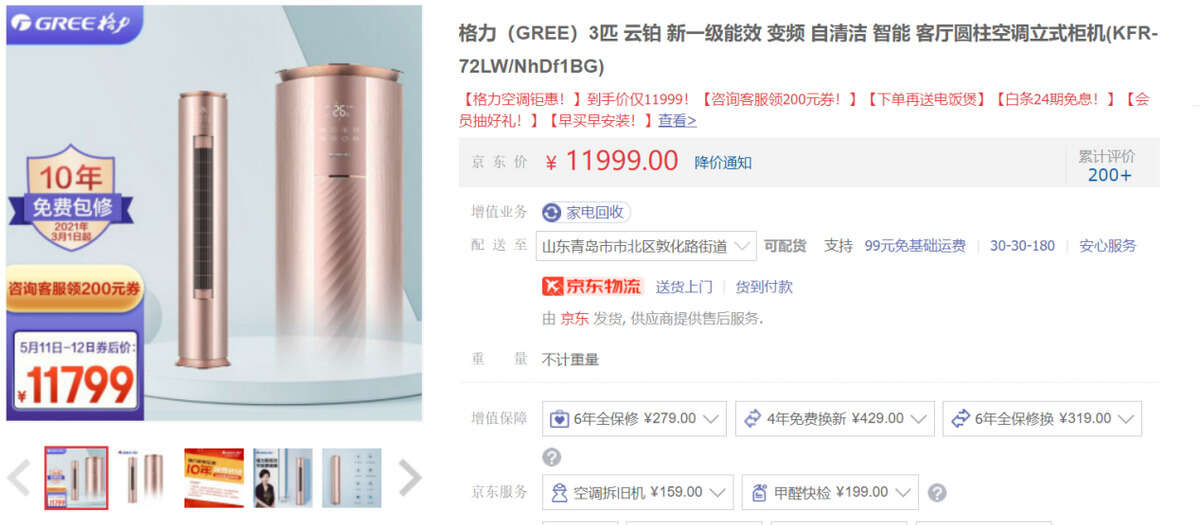Expand the 6年全保修换 ¥319.00 option

pyautogui.click(x=1042, y=419)
